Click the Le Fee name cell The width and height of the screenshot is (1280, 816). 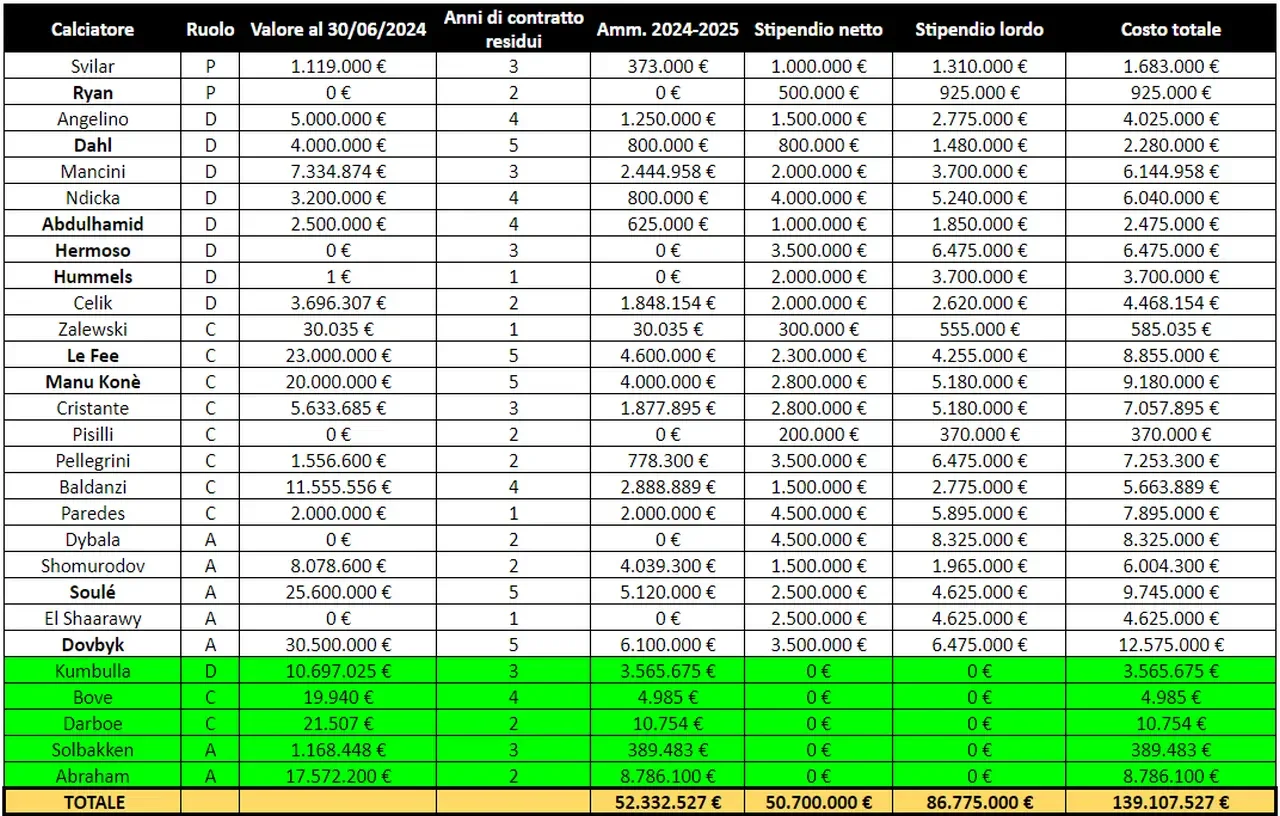click(x=92, y=355)
